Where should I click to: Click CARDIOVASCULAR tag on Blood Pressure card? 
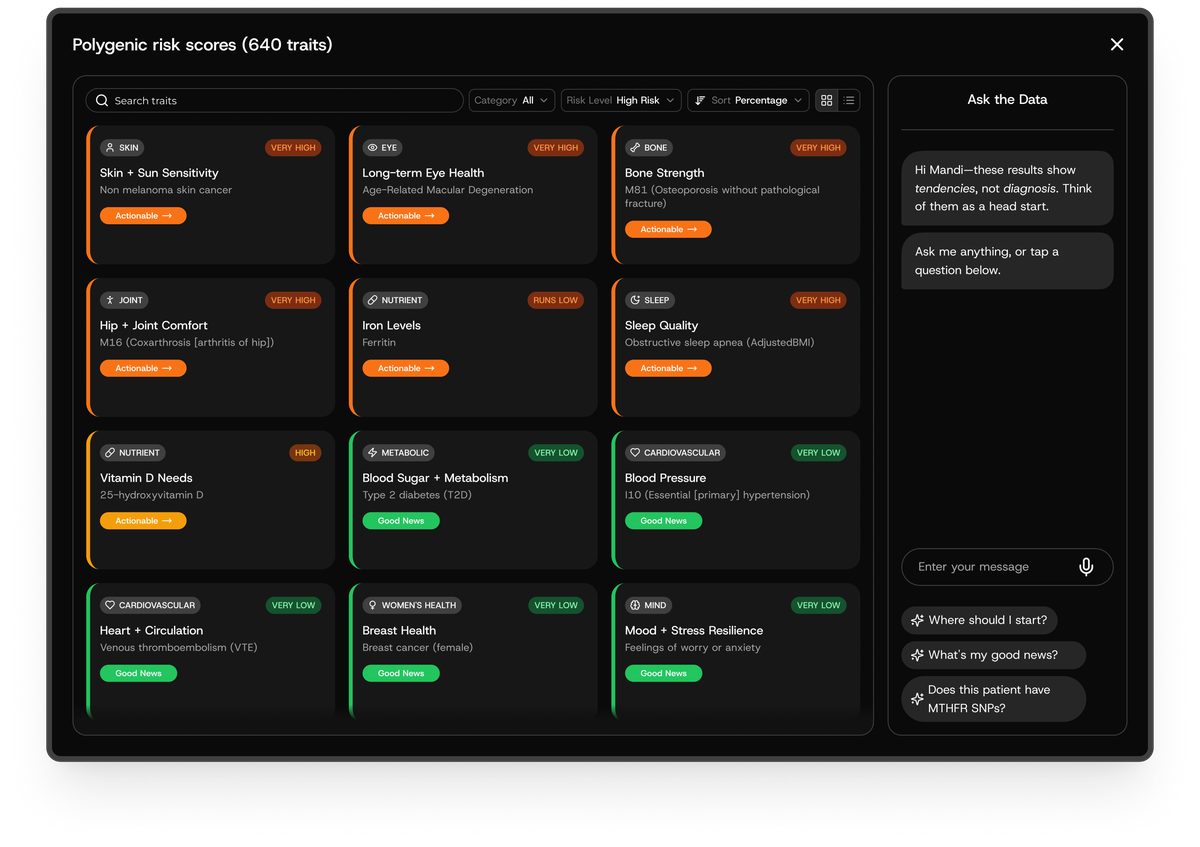[x=675, y=453]
